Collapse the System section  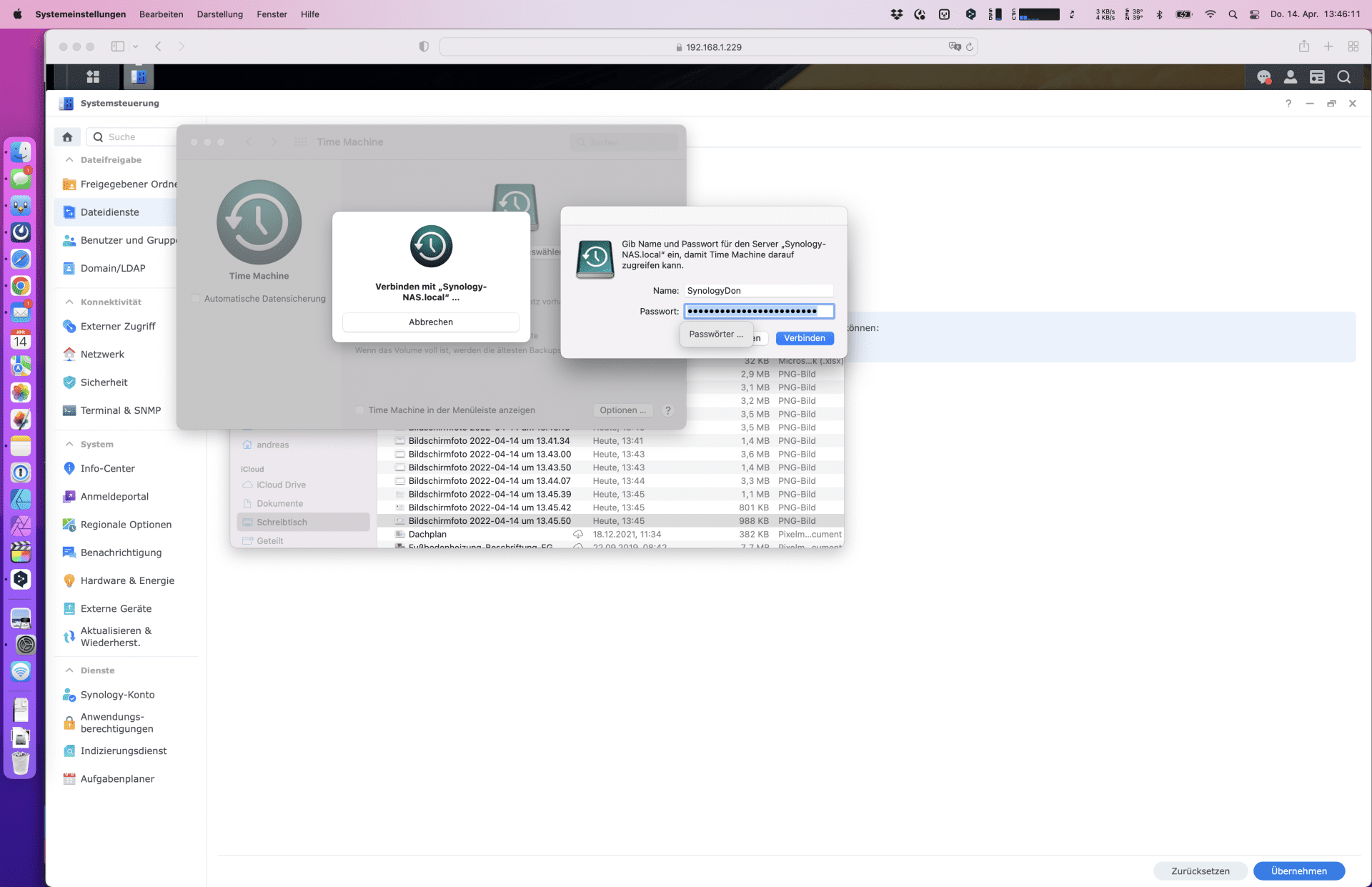point(69,444)
